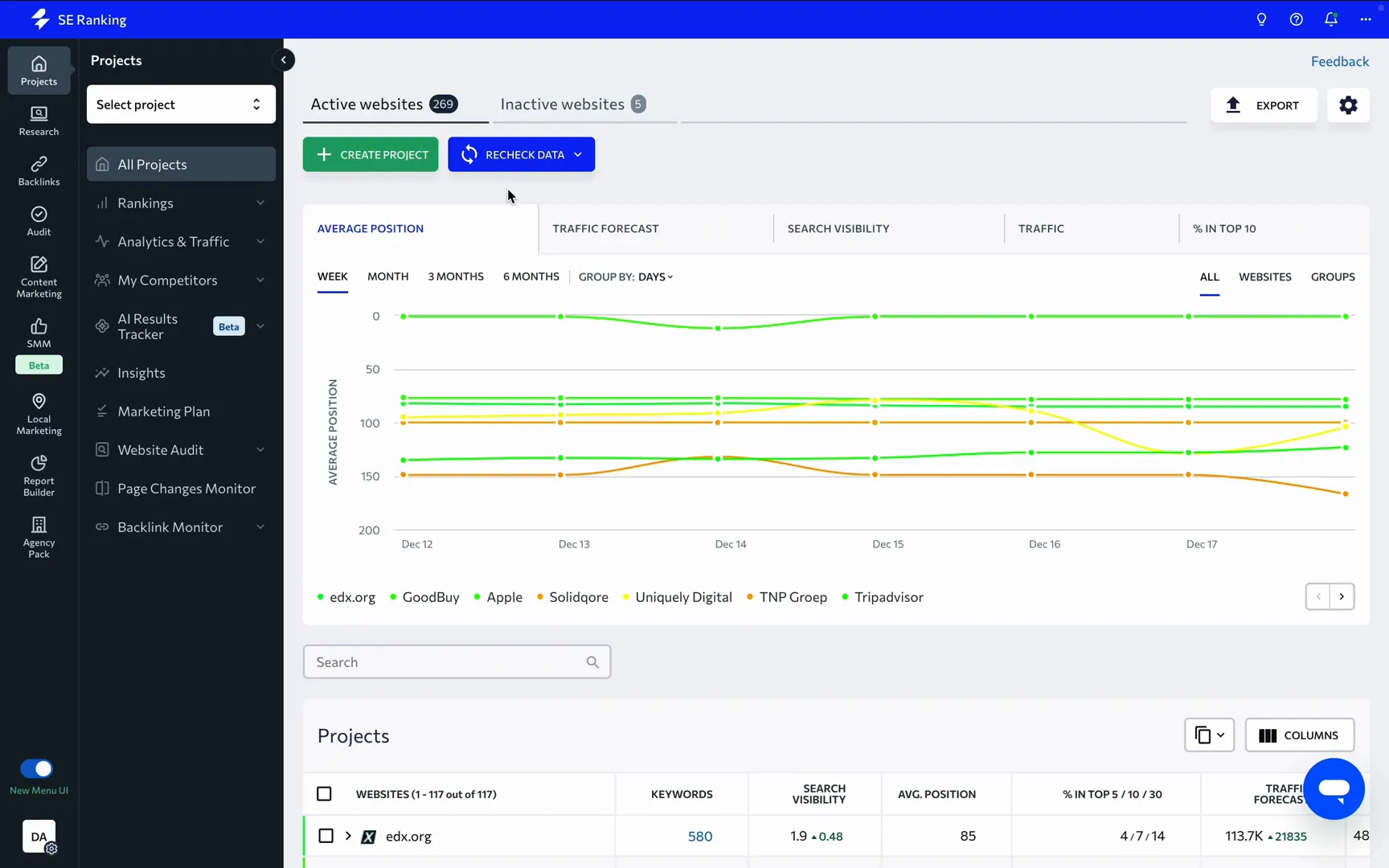Switch to % In Top 10 tab

point(1224,229)
